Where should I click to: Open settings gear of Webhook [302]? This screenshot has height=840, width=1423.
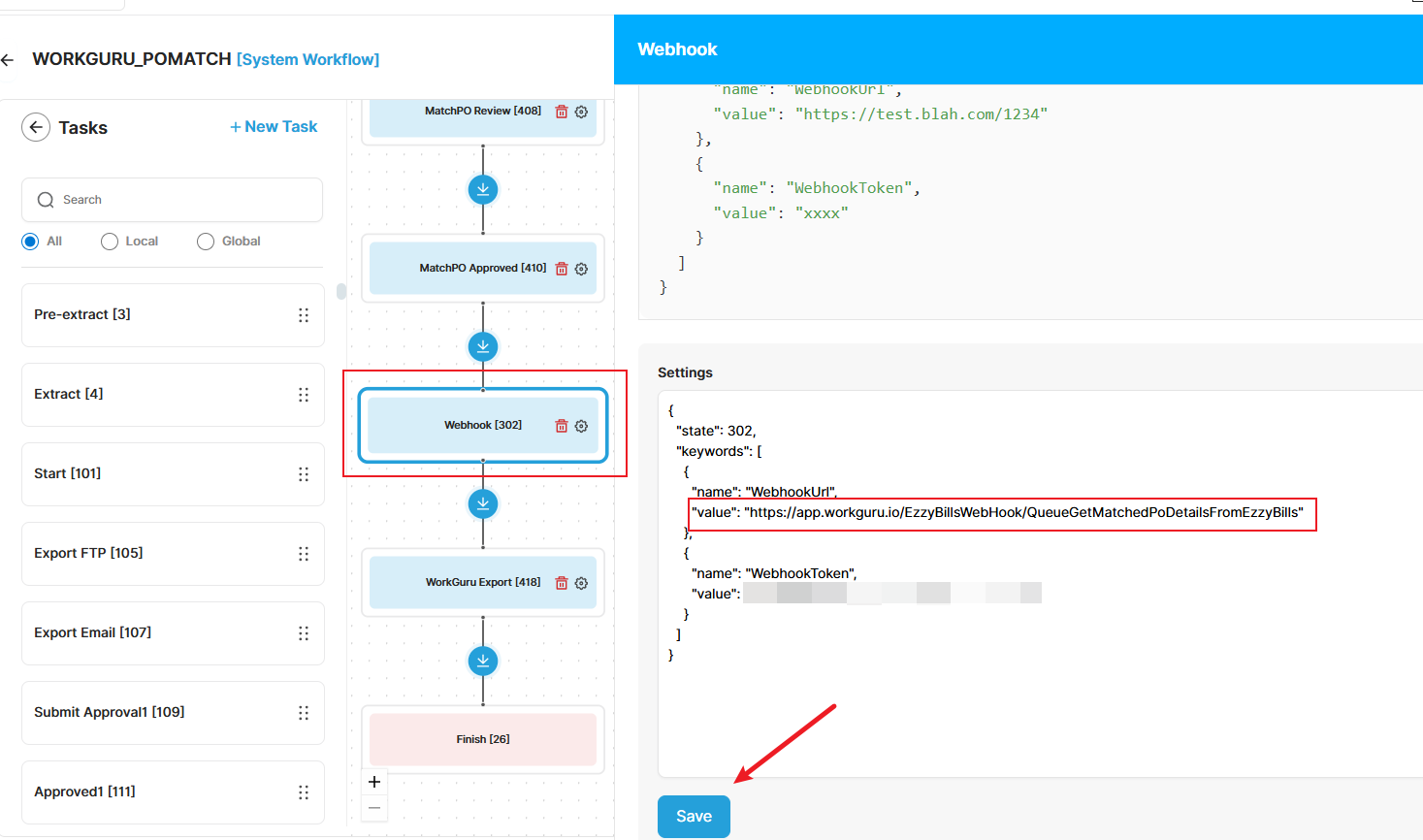pyautogui.click(x=581, y=426)
